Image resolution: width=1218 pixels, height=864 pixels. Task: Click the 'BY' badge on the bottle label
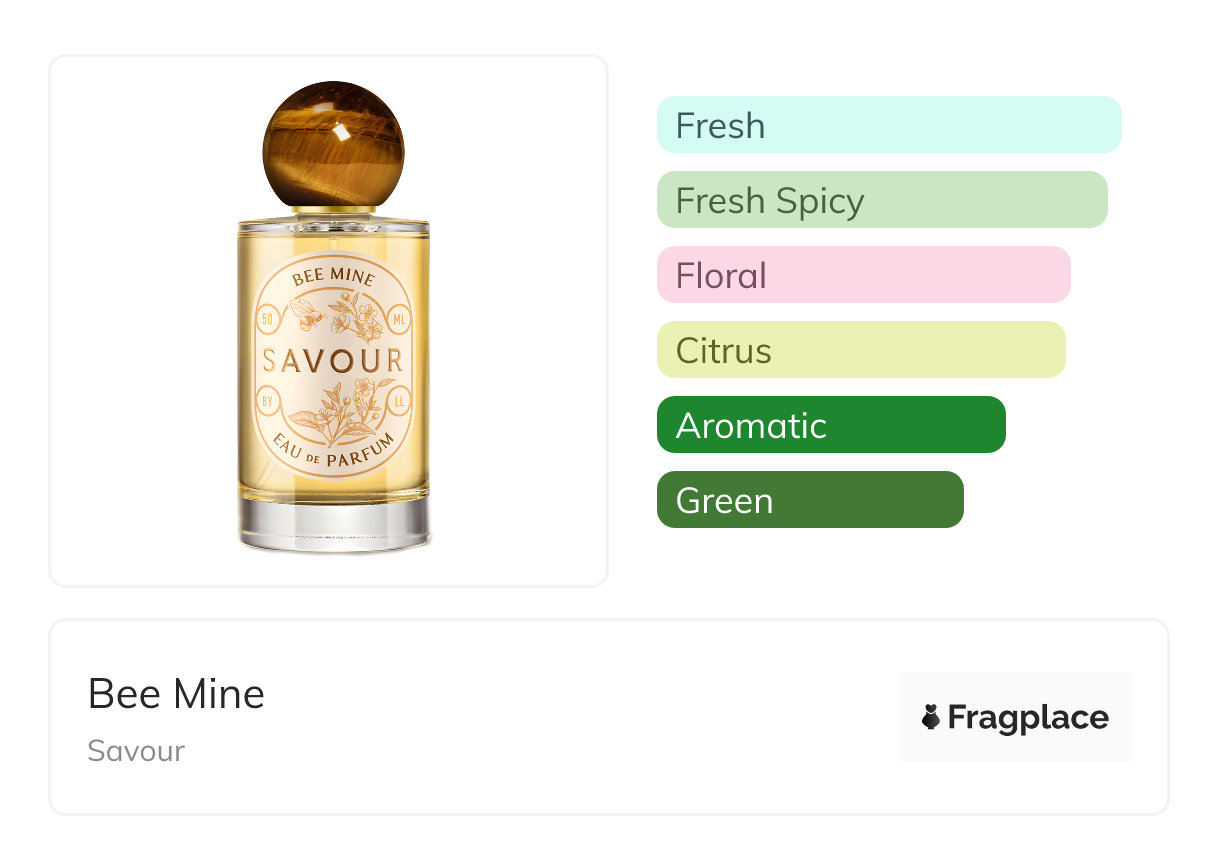tap(268, 401)
